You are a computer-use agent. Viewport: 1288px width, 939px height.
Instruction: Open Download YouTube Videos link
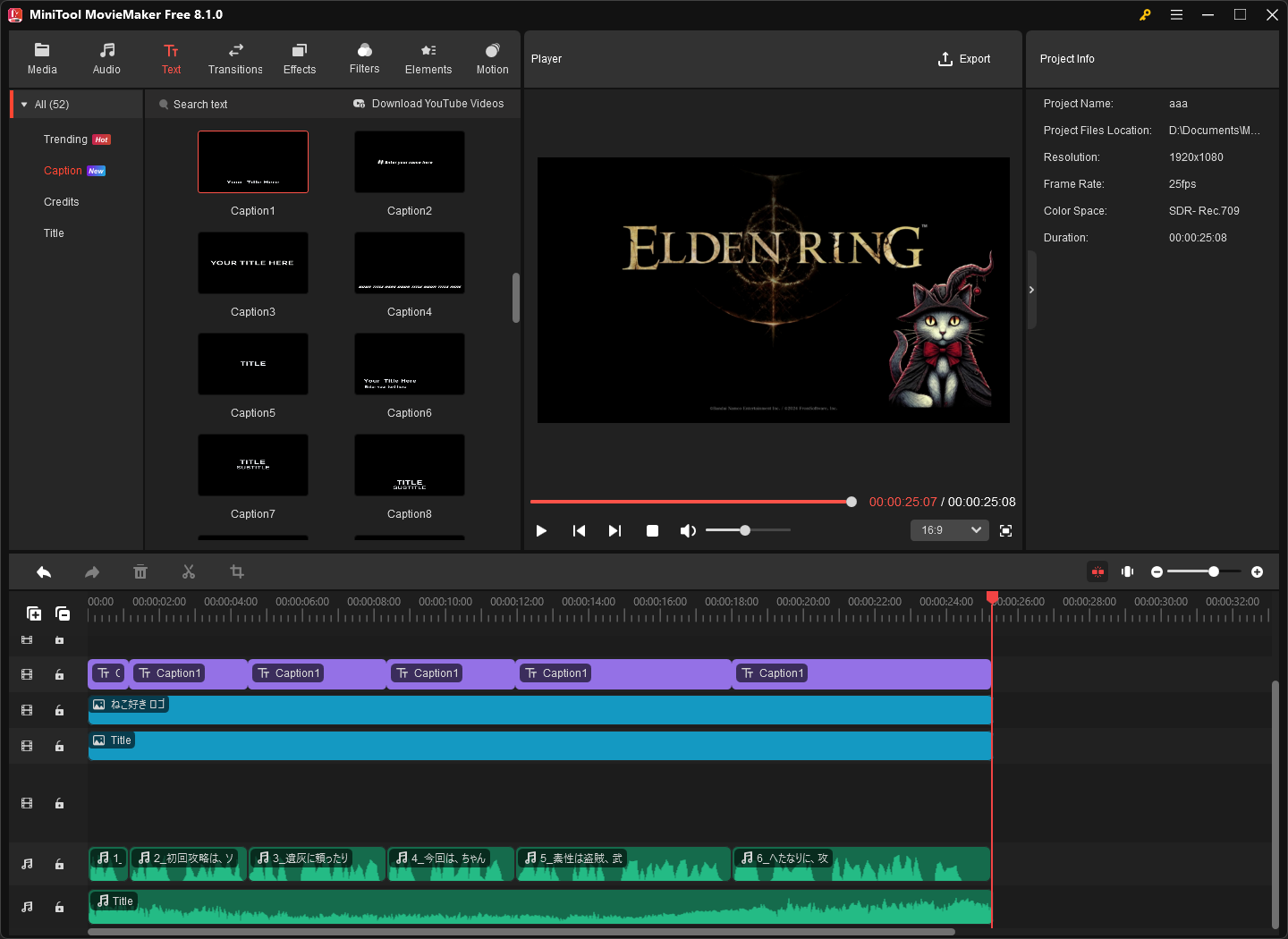coord(428,104)
